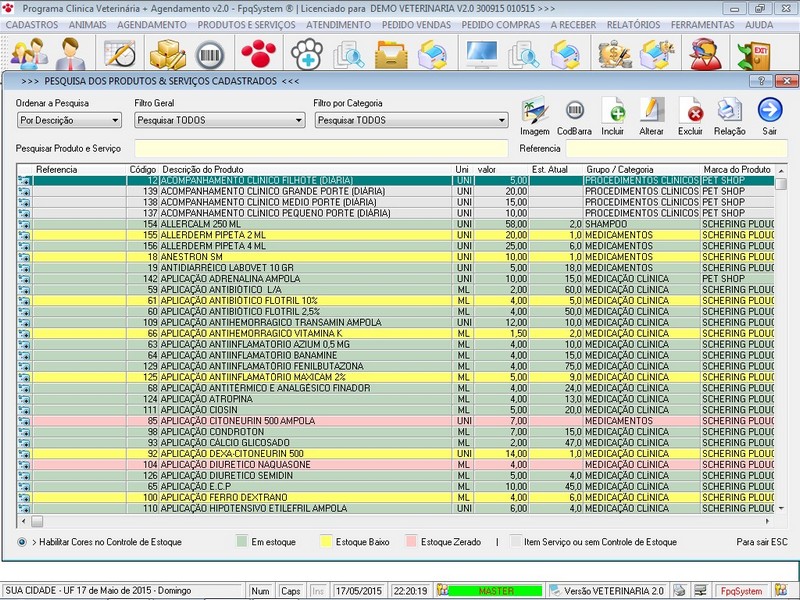Open the CodBarra barcode tool
Viewport: 800px width, 600px height.
pyautogui.click(x=574, y=111)
